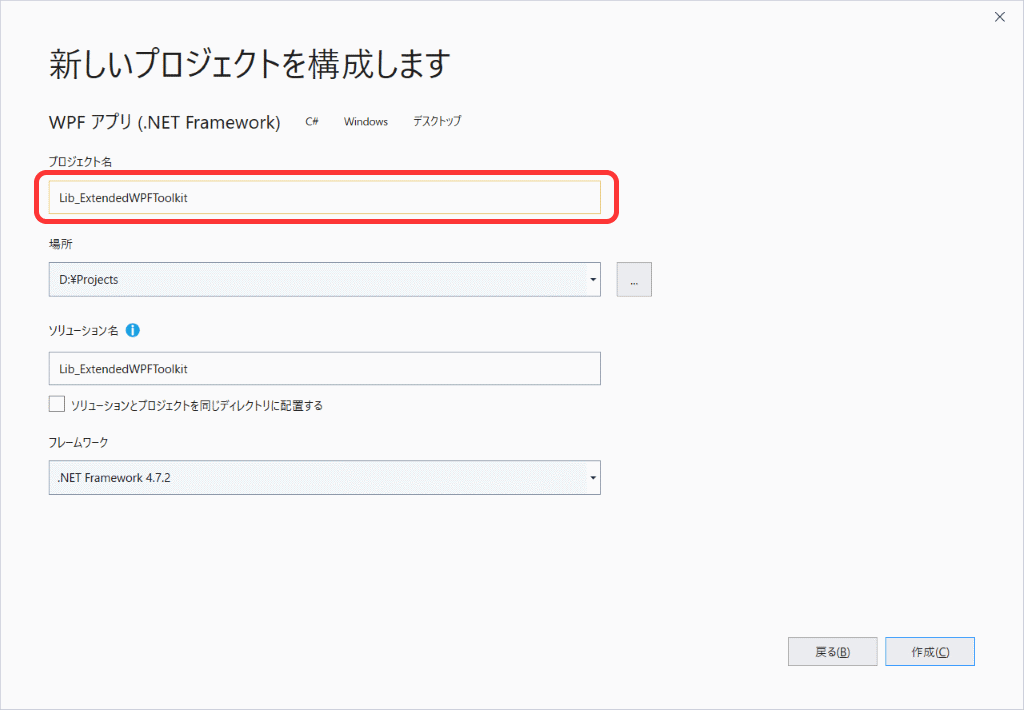Focus the project name input field

[325, 197]
